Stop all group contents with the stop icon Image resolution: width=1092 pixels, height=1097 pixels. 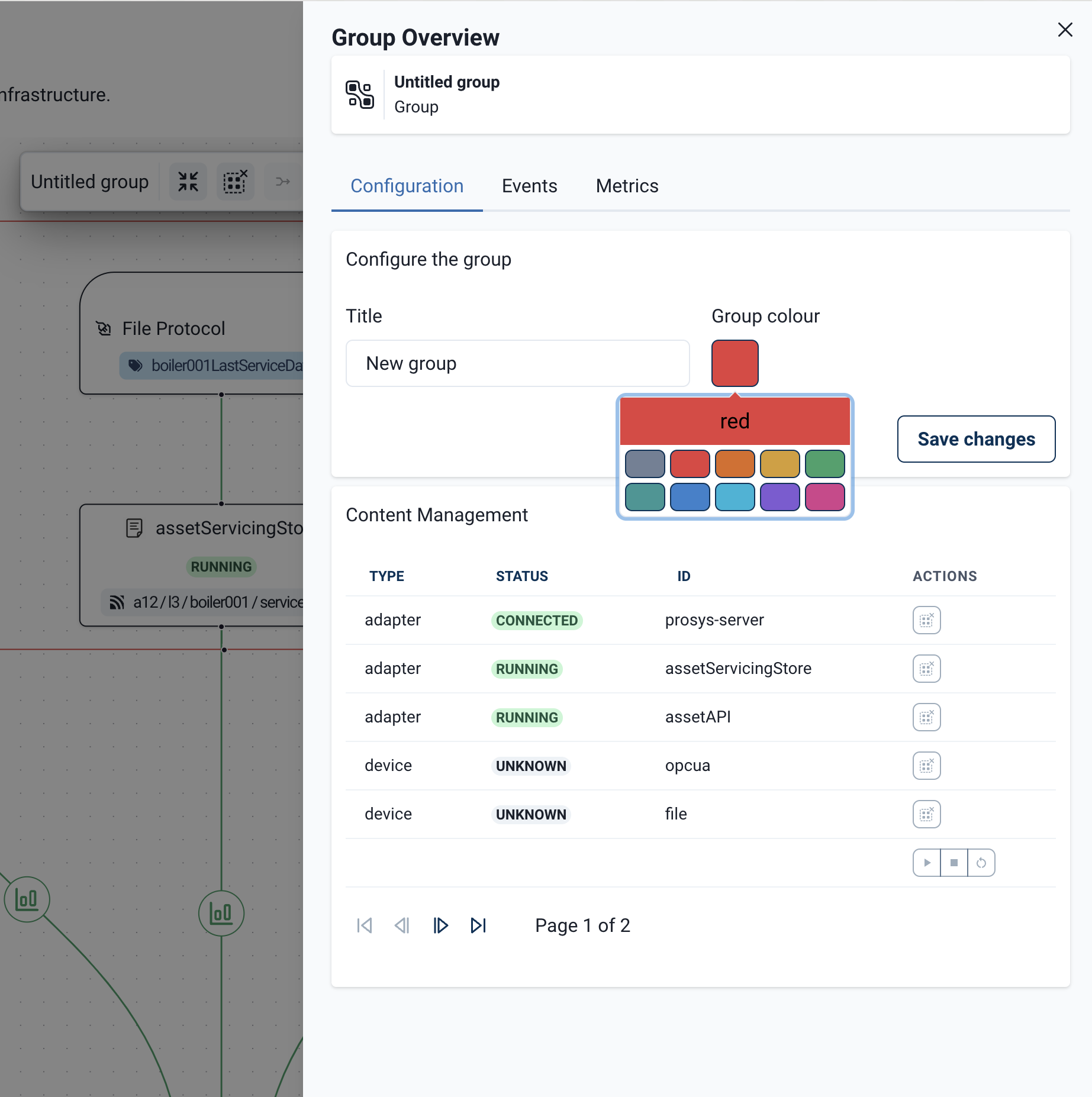coord(954,863)
